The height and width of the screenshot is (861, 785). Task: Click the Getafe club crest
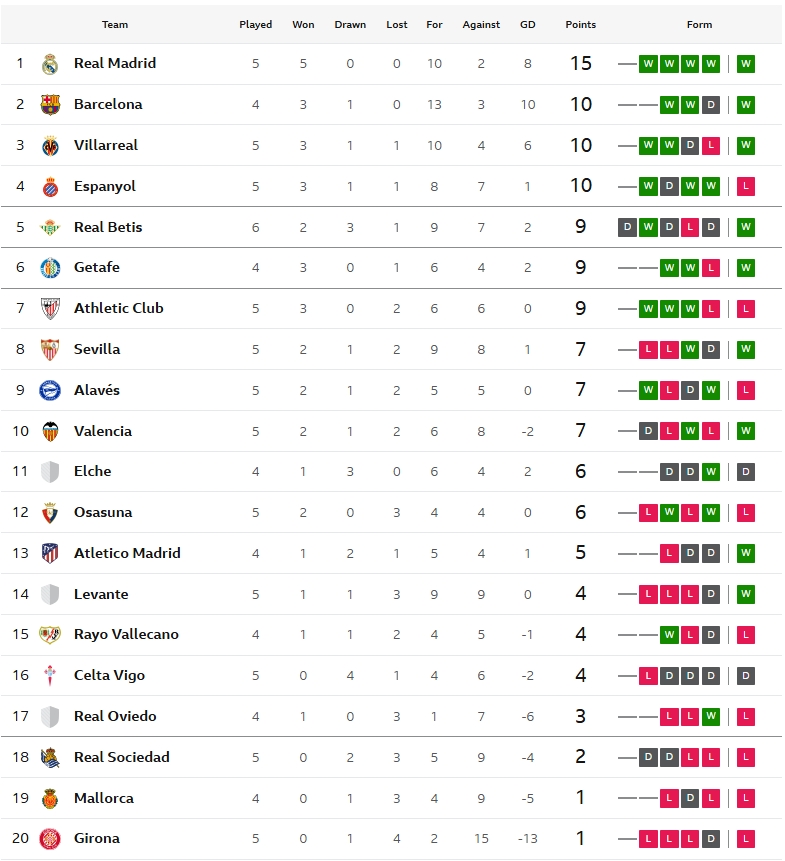pyautogui.click(x=50, y=268)
